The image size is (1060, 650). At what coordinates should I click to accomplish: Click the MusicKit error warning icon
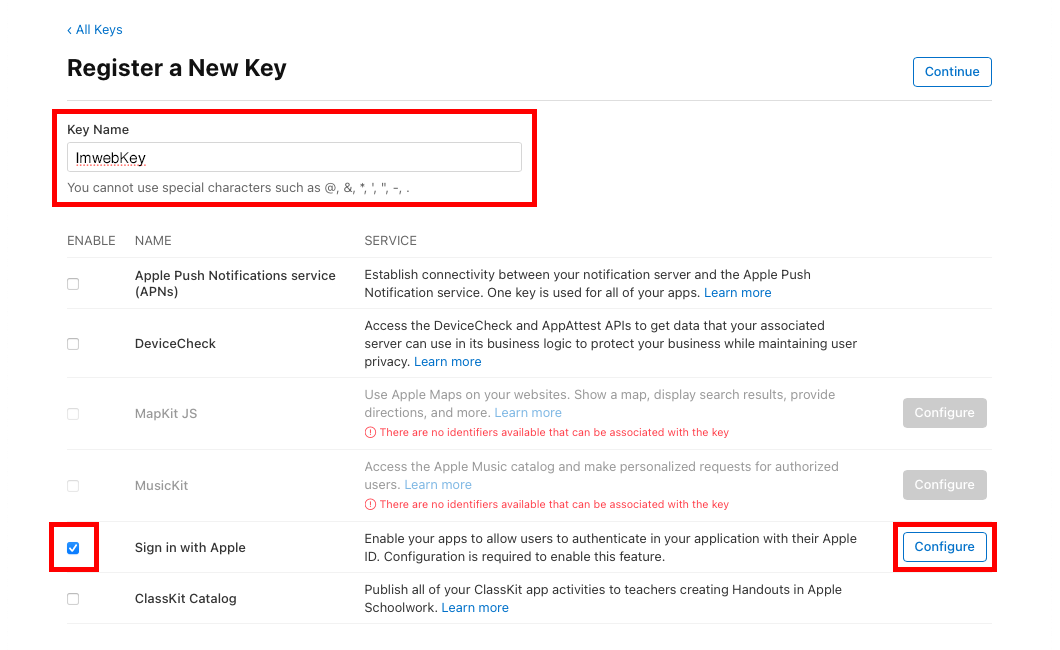tap(370, 505)
